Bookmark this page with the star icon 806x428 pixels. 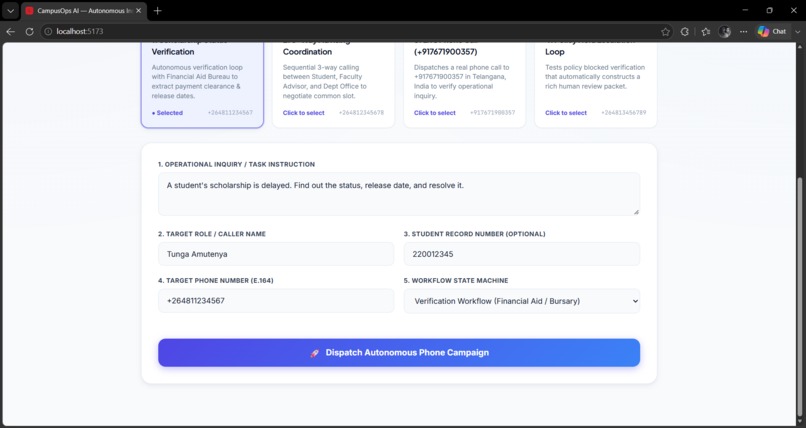point(665,31)
